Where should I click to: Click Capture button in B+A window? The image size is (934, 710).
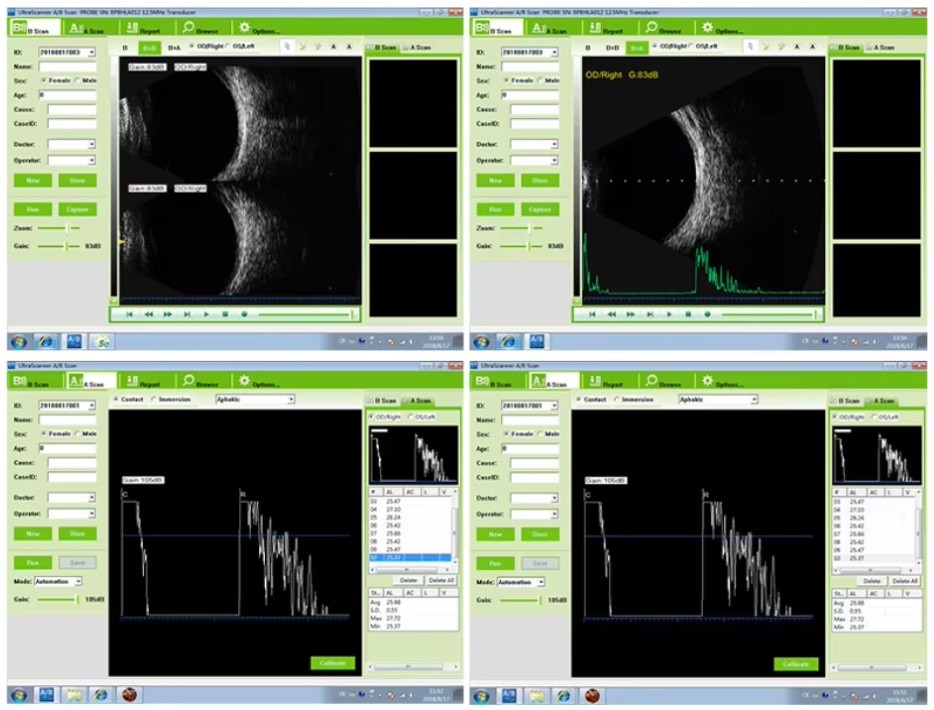(x=540, y=209)
